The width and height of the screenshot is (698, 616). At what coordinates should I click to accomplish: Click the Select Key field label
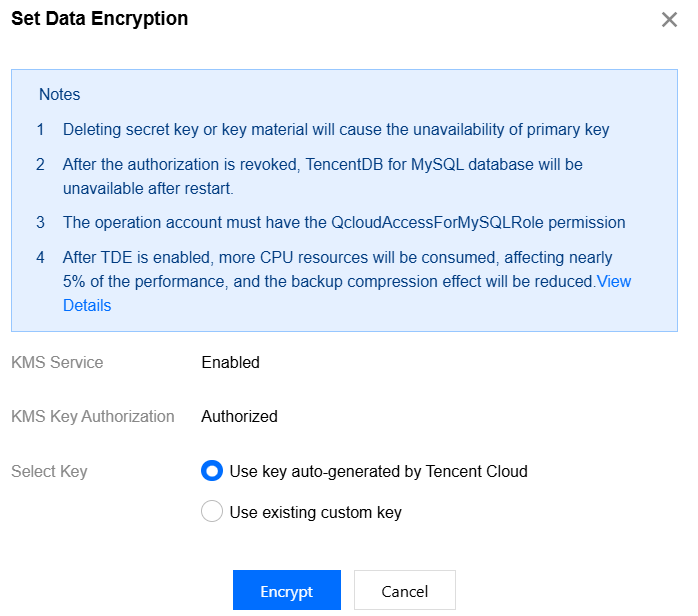[49, 471]
